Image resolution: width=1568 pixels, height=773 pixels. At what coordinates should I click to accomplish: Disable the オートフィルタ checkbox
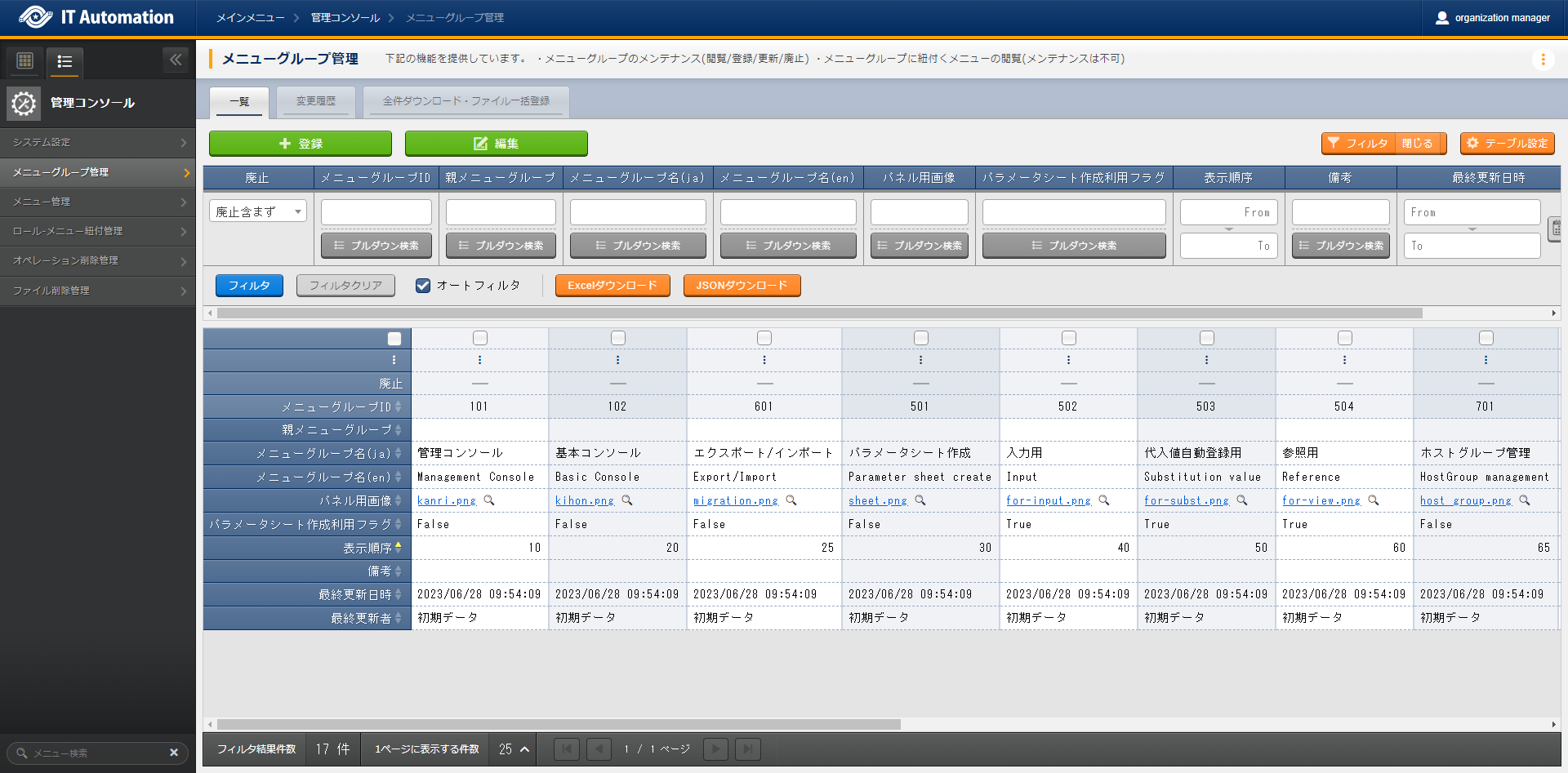pyautogui.click(x=423, y=286)
